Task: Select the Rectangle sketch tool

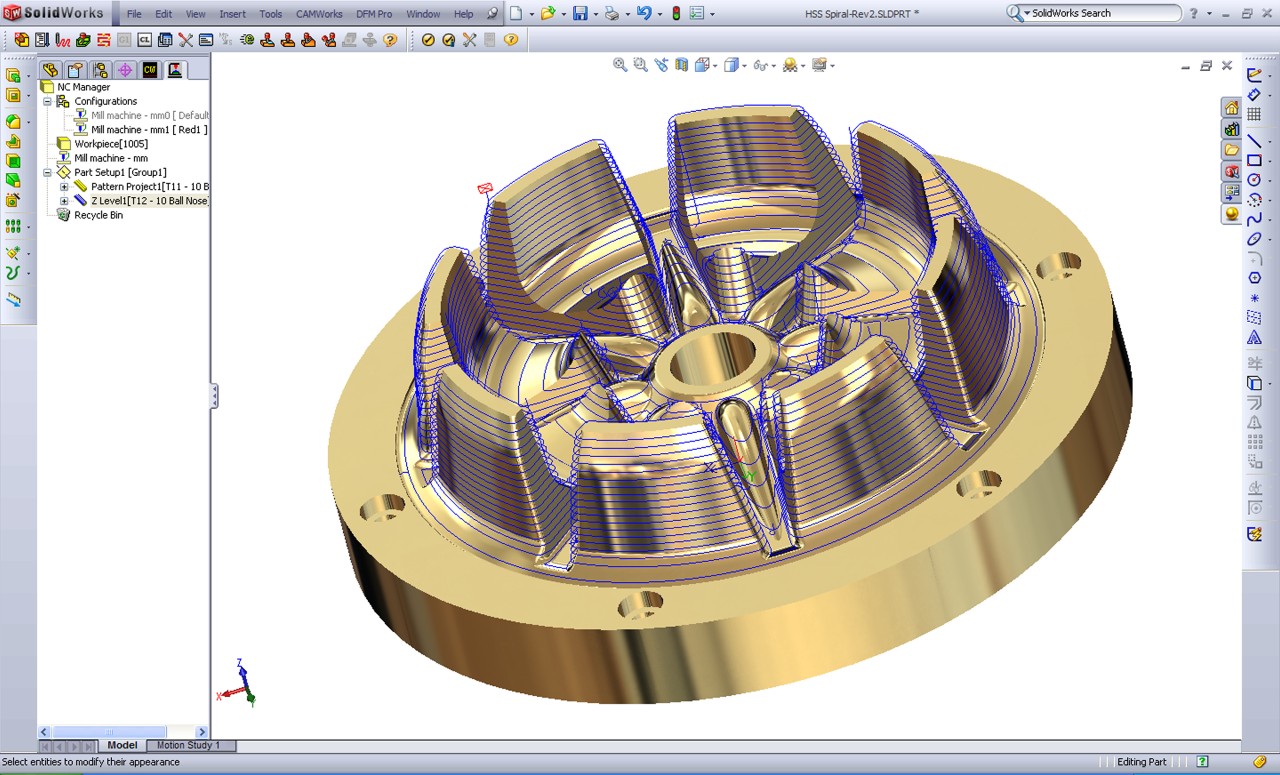Action: tap(1254, 160)
